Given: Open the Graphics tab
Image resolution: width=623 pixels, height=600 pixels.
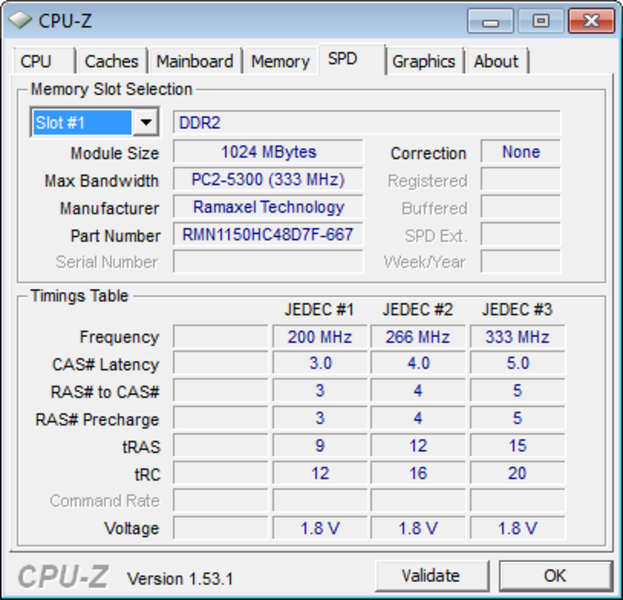Looking at the screenshot, I should point(424,61).
